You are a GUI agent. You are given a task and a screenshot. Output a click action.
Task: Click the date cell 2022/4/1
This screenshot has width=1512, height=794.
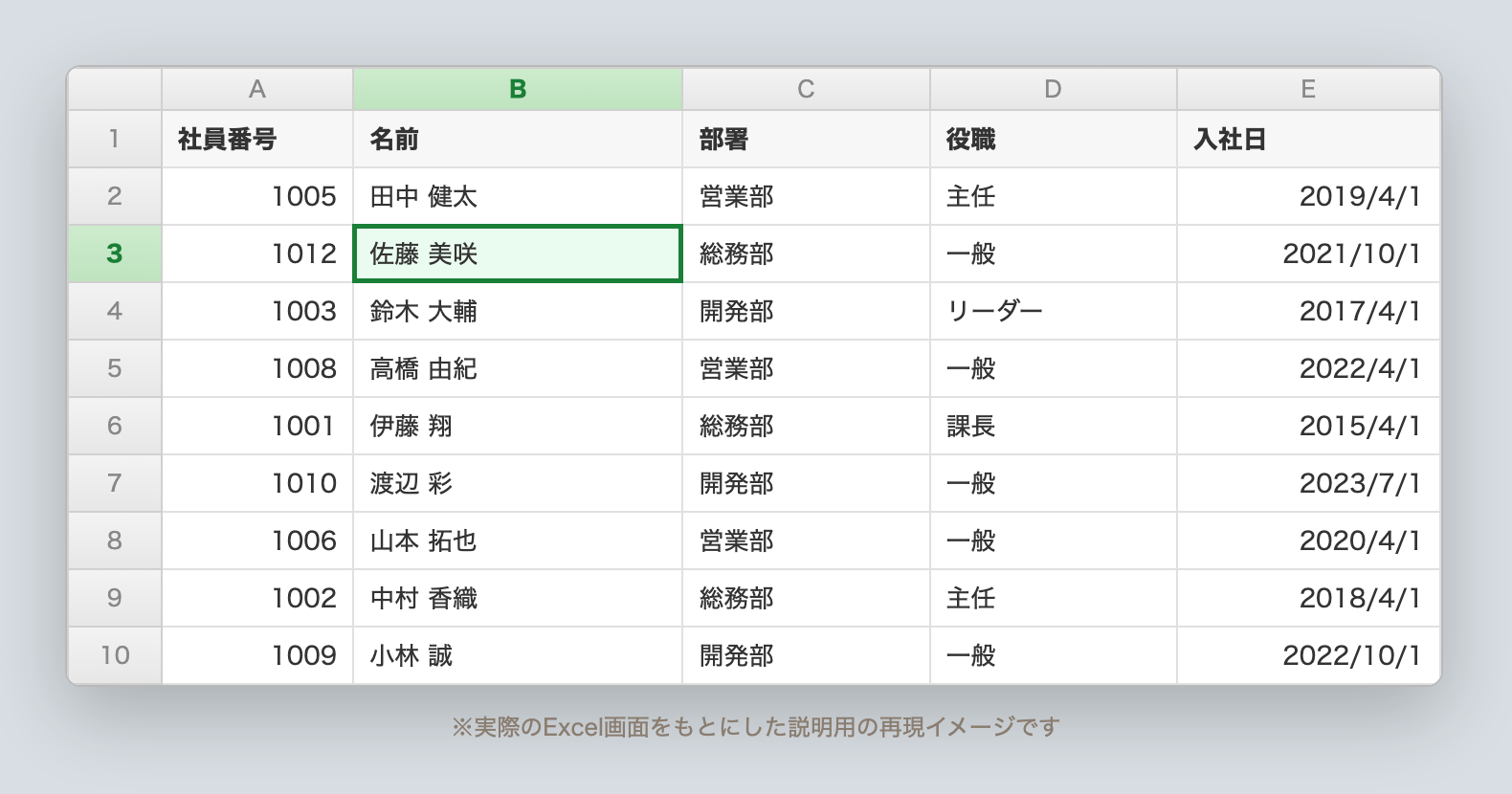(1308, 368)
